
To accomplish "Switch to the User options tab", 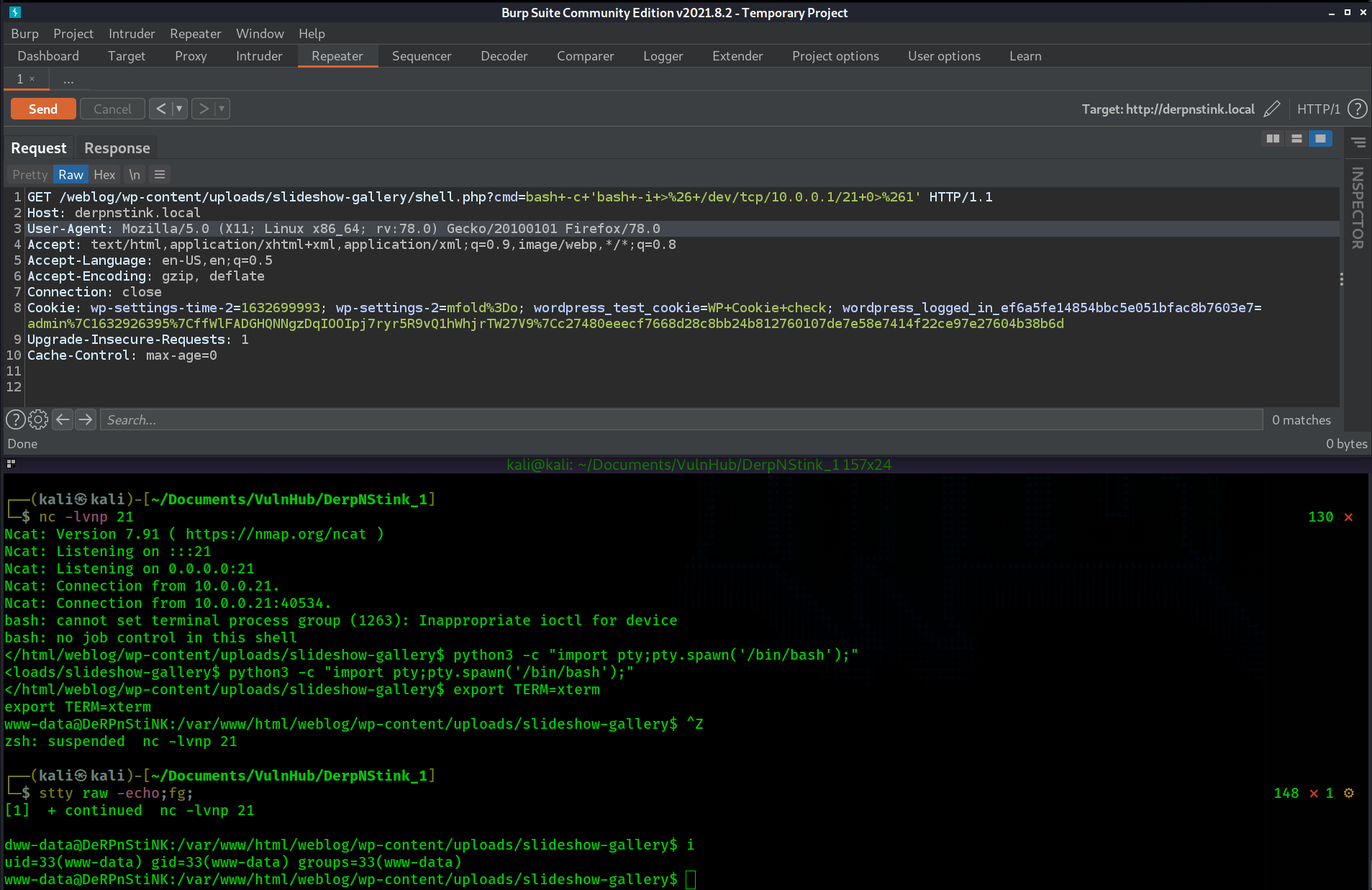I will pyautogui.click(x=944, y=56).
